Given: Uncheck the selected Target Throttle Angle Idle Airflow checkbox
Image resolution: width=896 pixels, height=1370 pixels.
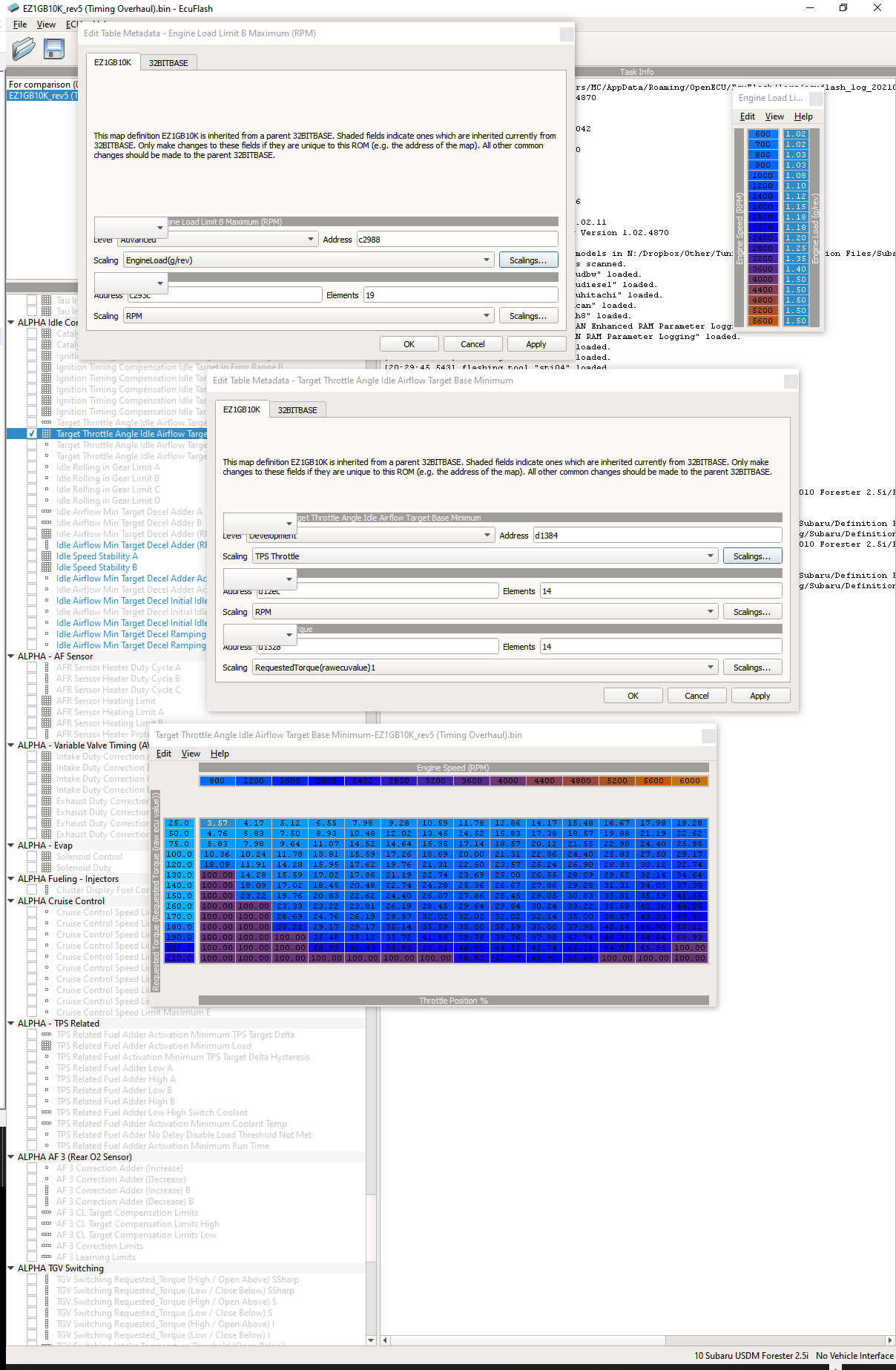Looking at the screenshot, I should pos(32,434).
